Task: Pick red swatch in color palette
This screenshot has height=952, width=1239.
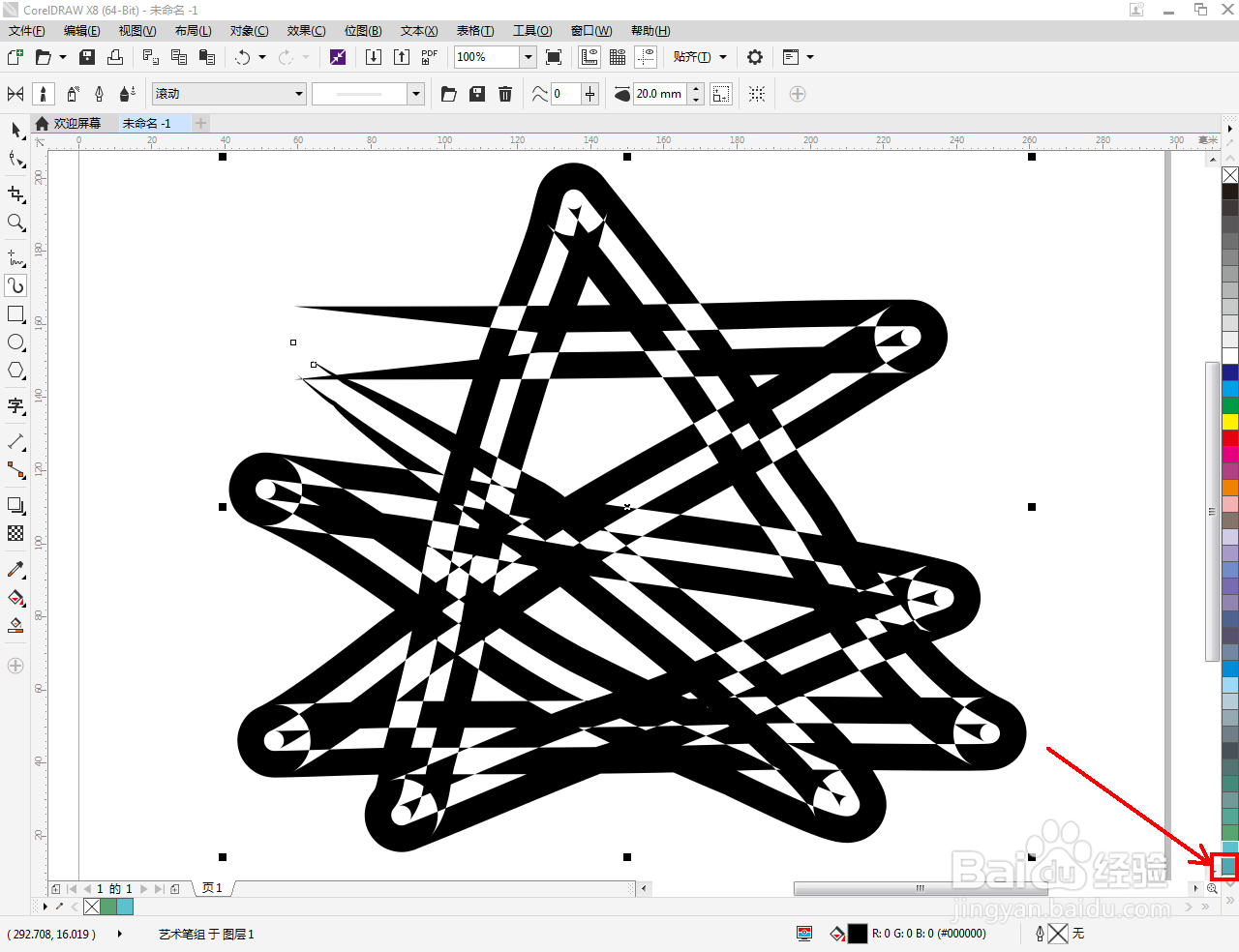Action: [1230, 437]
